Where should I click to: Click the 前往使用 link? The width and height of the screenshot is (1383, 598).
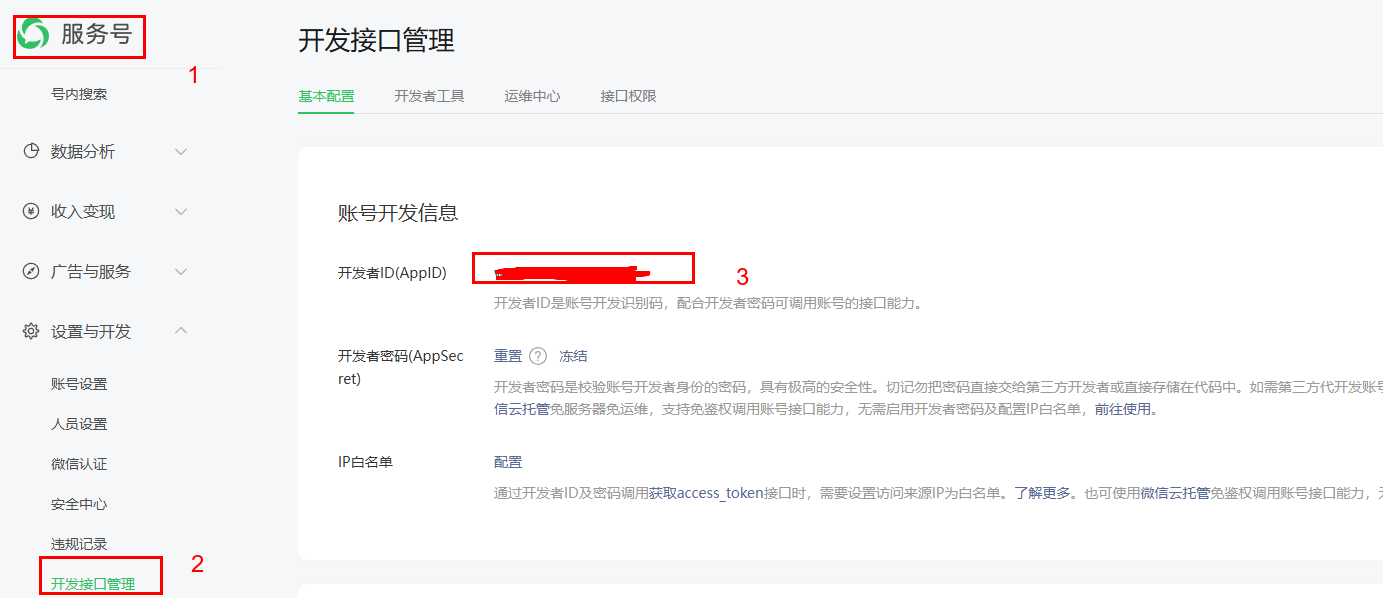pos(1122,409)
